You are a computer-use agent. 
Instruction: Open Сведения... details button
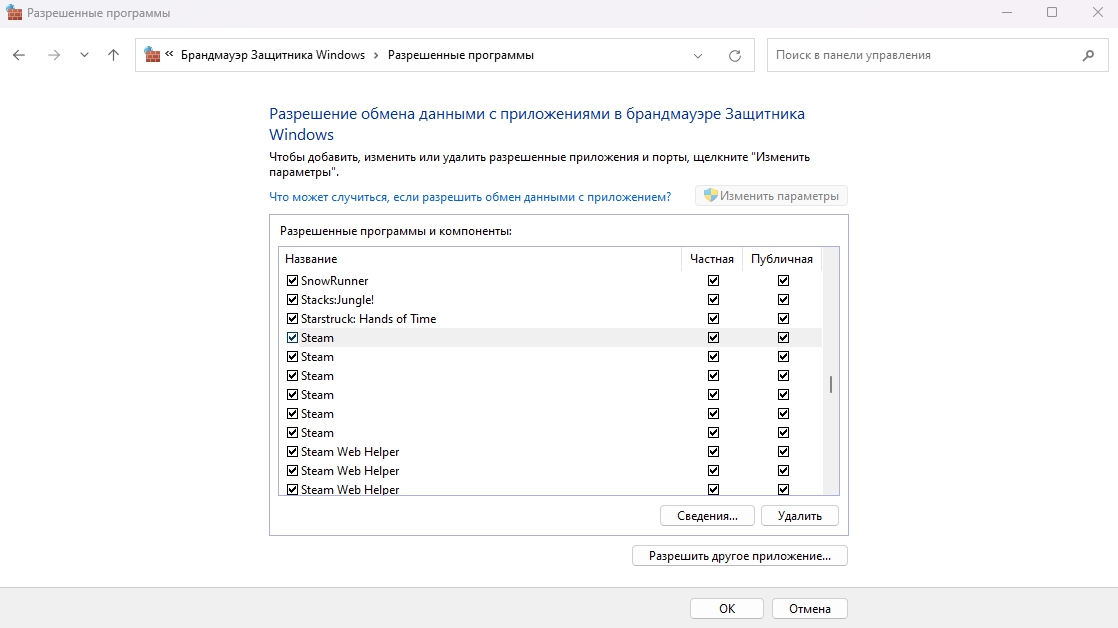(x=707, y=516)
